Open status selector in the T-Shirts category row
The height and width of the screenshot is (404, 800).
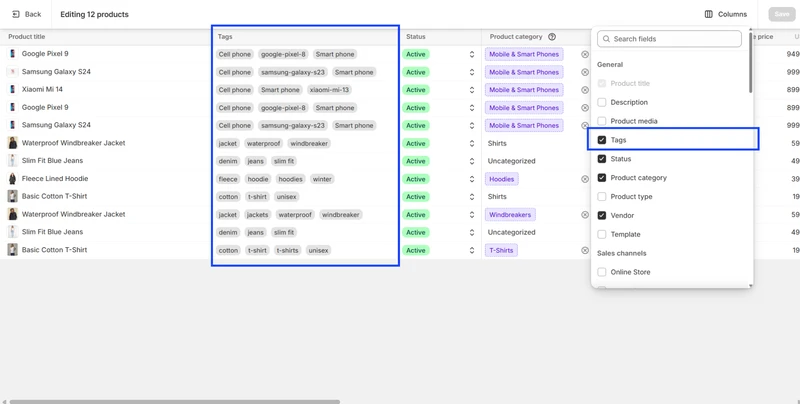[x=472, y=250]
